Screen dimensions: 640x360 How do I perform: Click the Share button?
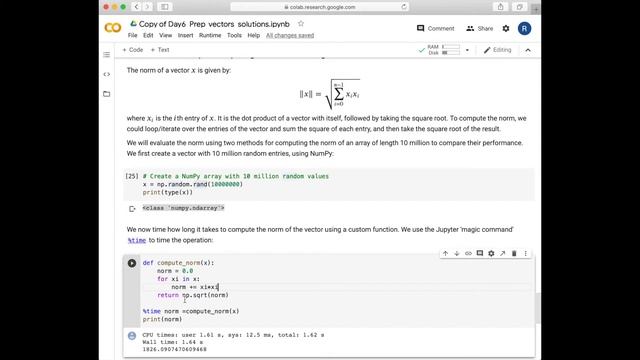(480, 28)
